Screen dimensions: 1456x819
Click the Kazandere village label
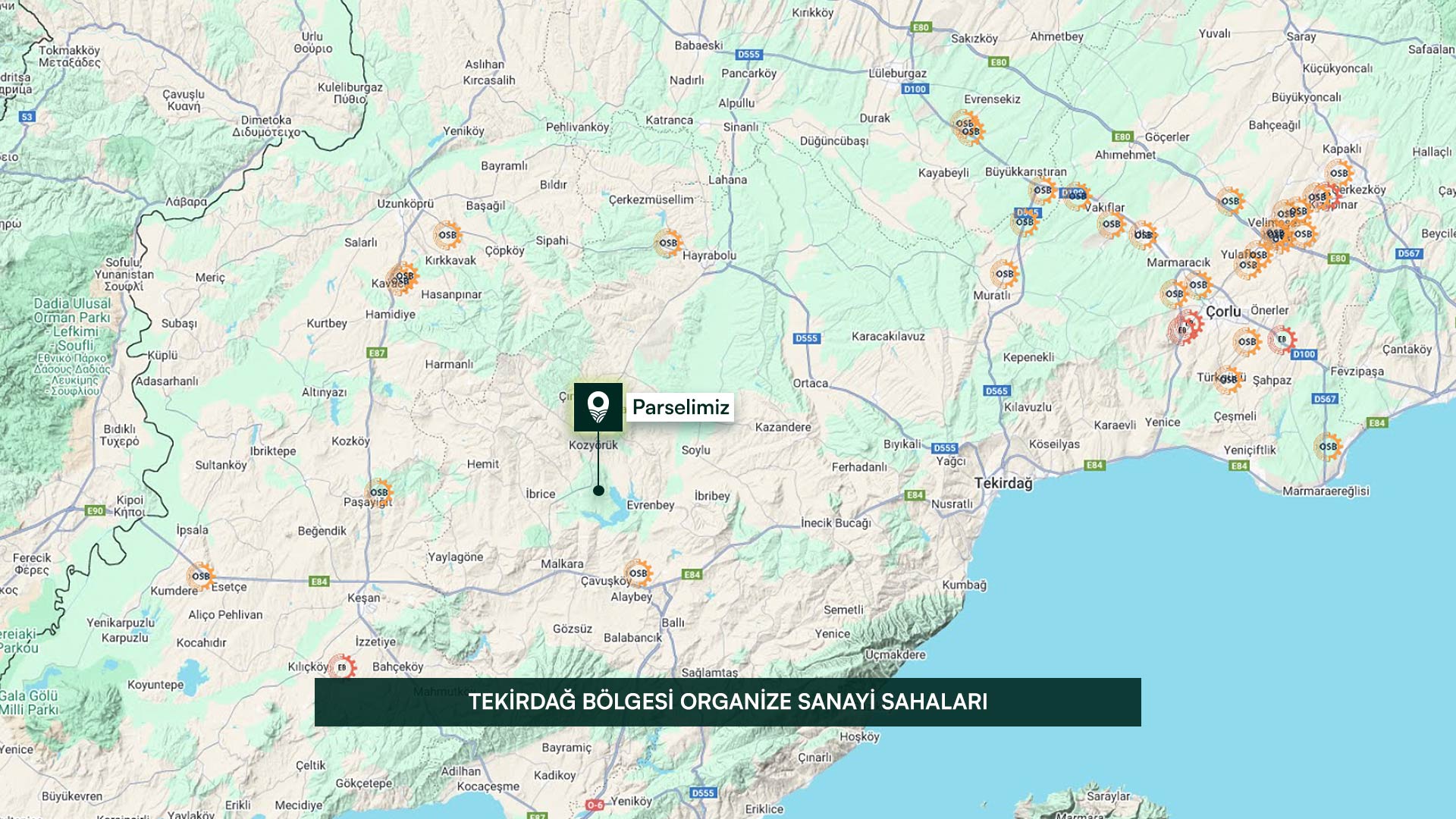(783, 427)
